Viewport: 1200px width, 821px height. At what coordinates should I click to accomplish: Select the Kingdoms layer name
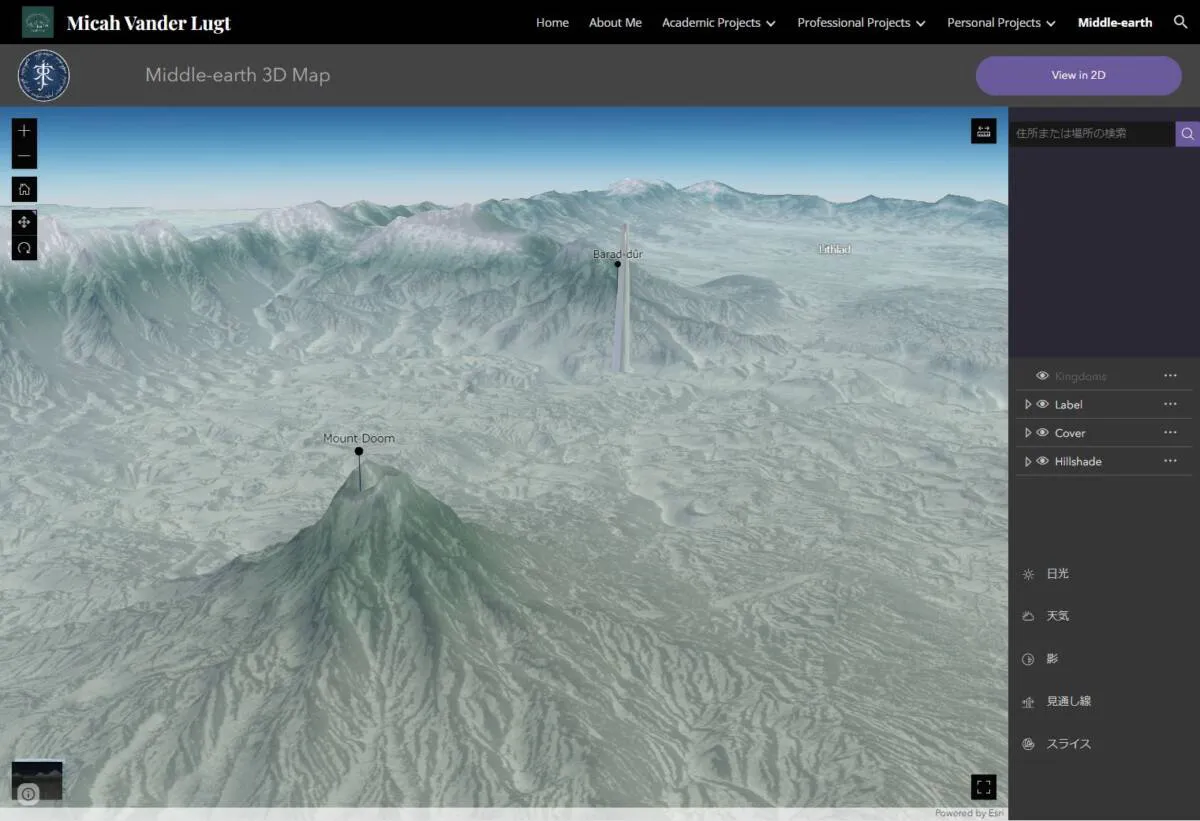click(x=1080, y=376)
